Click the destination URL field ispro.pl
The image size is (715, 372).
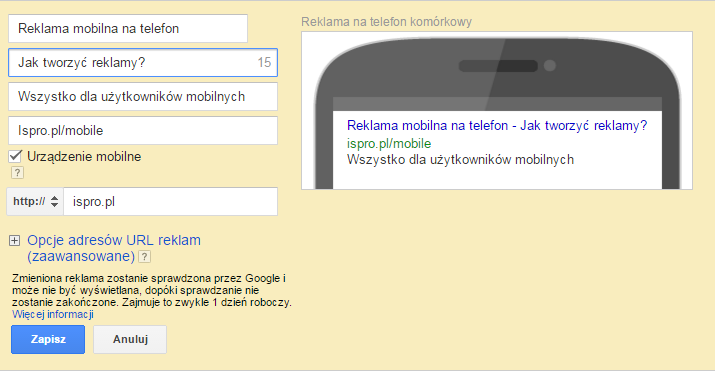[170, 202]
